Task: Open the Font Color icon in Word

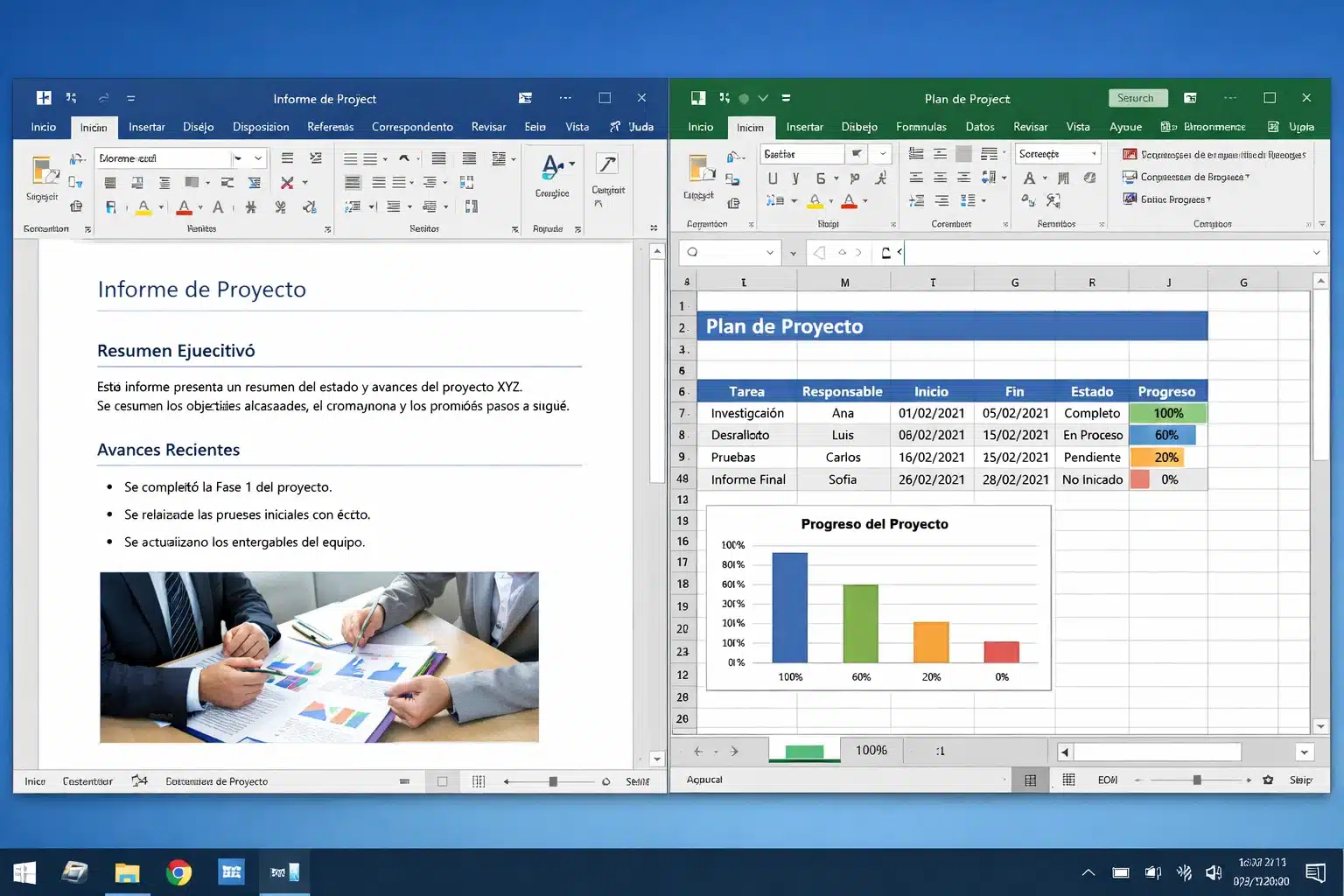Action: 185,207
